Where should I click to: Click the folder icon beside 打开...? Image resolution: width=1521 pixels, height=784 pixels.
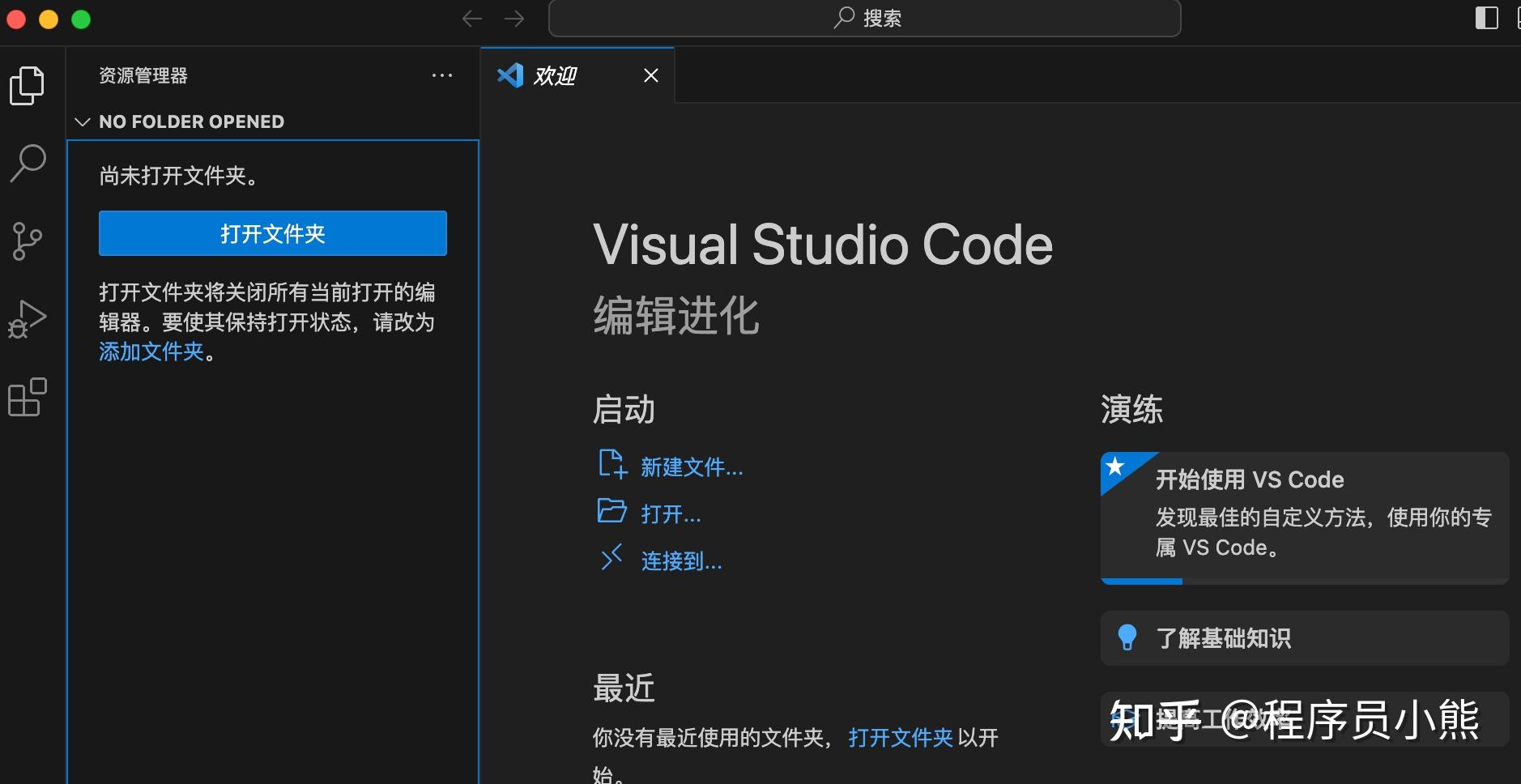pos(612,512)
